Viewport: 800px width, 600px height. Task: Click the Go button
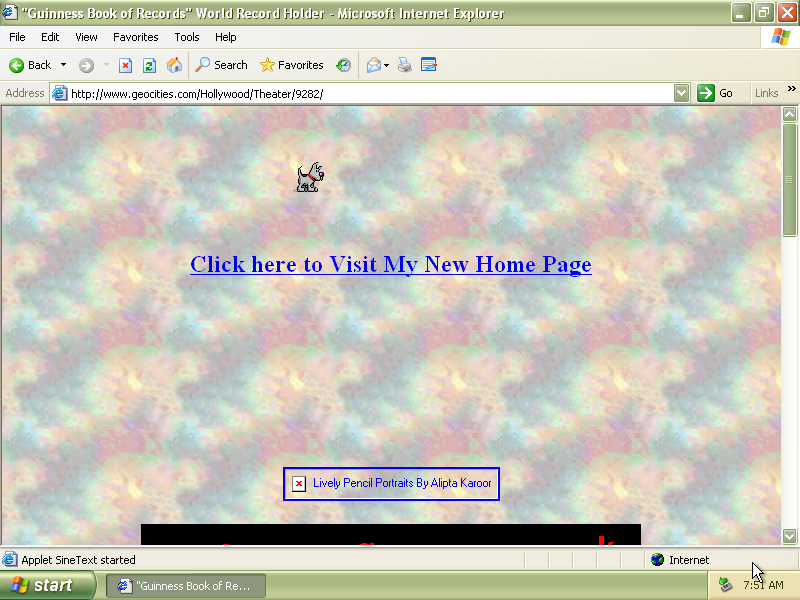[x=716, y=93]
